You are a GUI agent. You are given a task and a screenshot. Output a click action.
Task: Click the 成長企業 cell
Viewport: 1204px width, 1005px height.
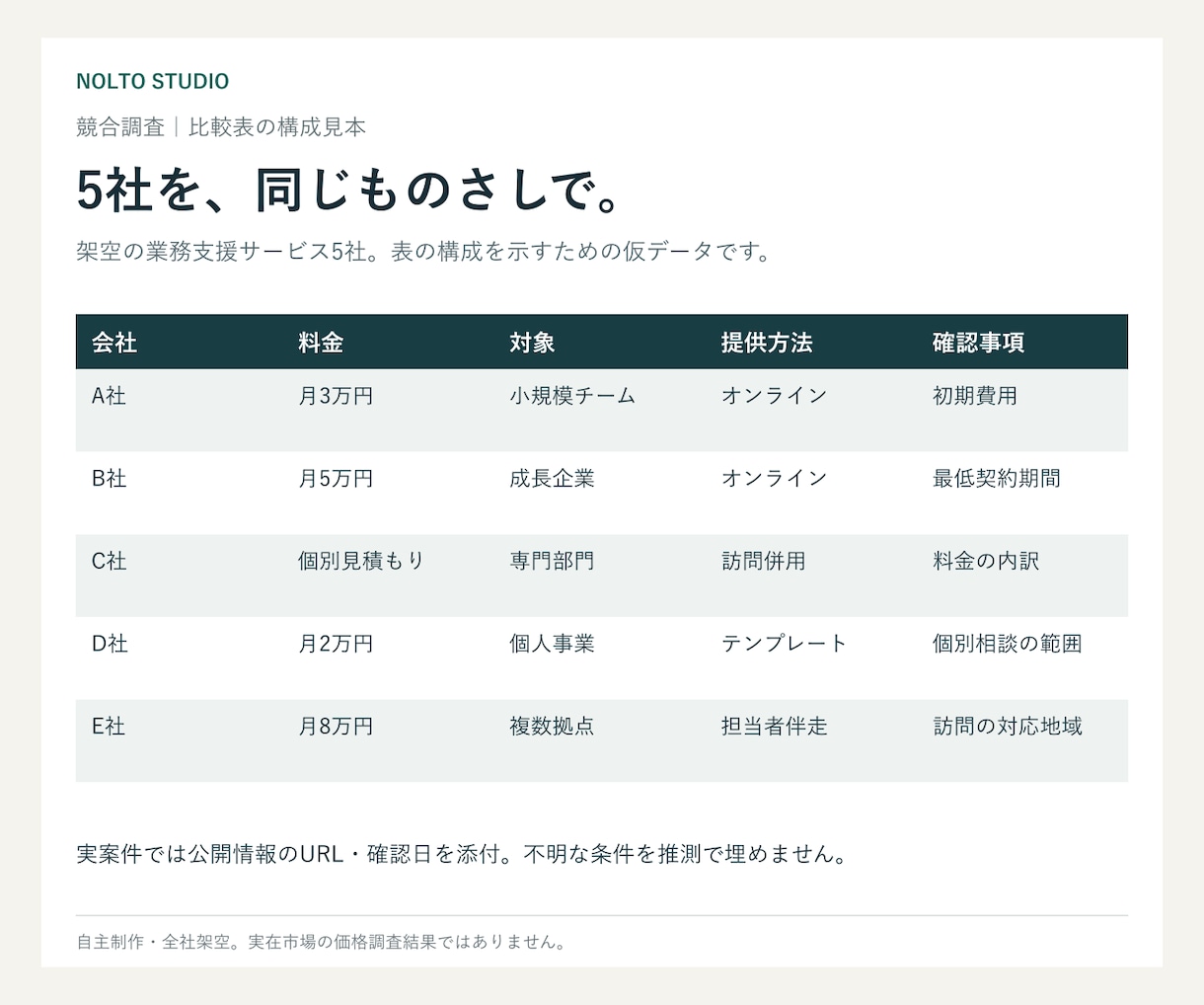[x=552, y=479]
